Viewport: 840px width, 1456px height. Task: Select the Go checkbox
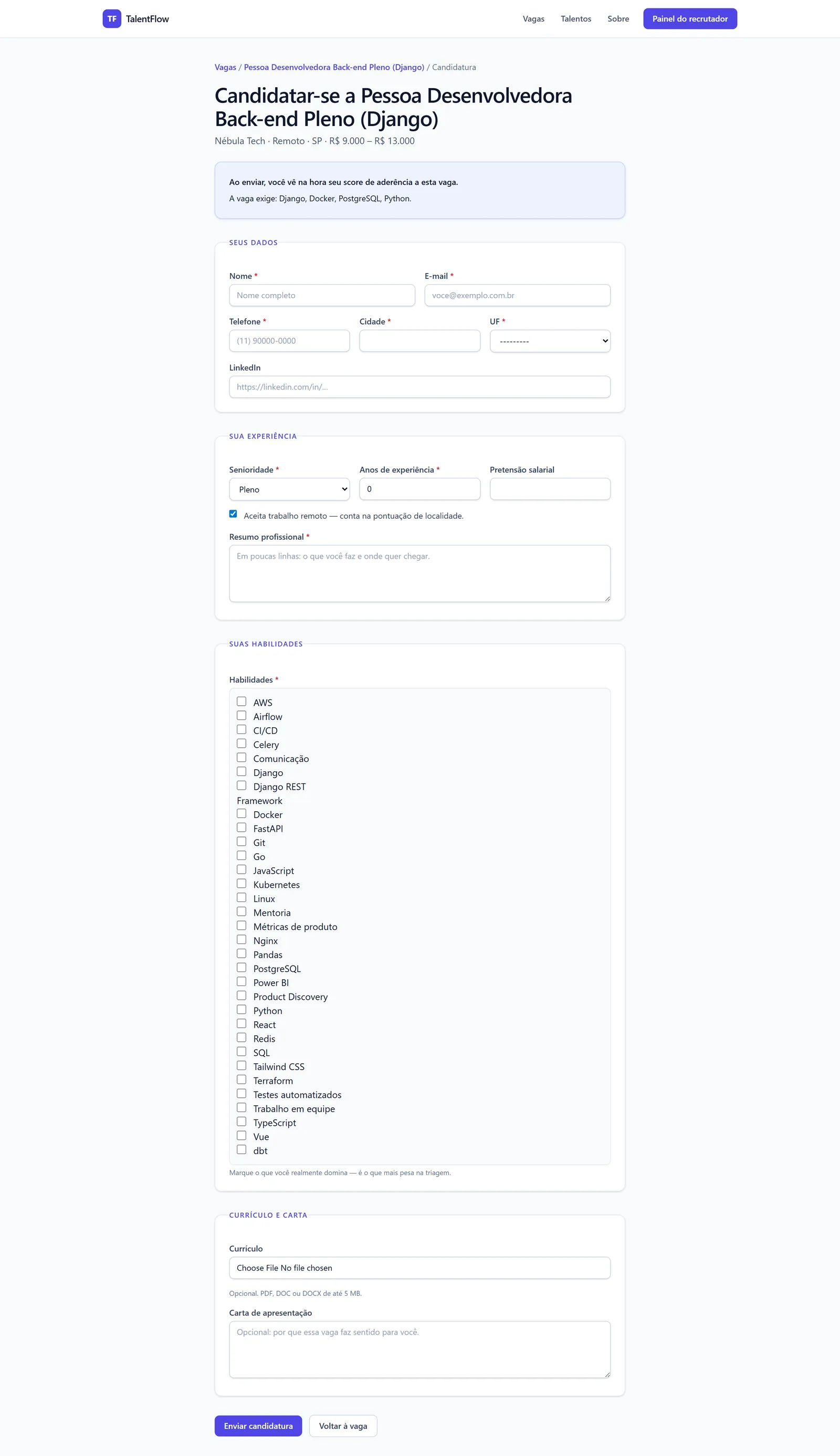pyautogui.click(x=241, y=855)
